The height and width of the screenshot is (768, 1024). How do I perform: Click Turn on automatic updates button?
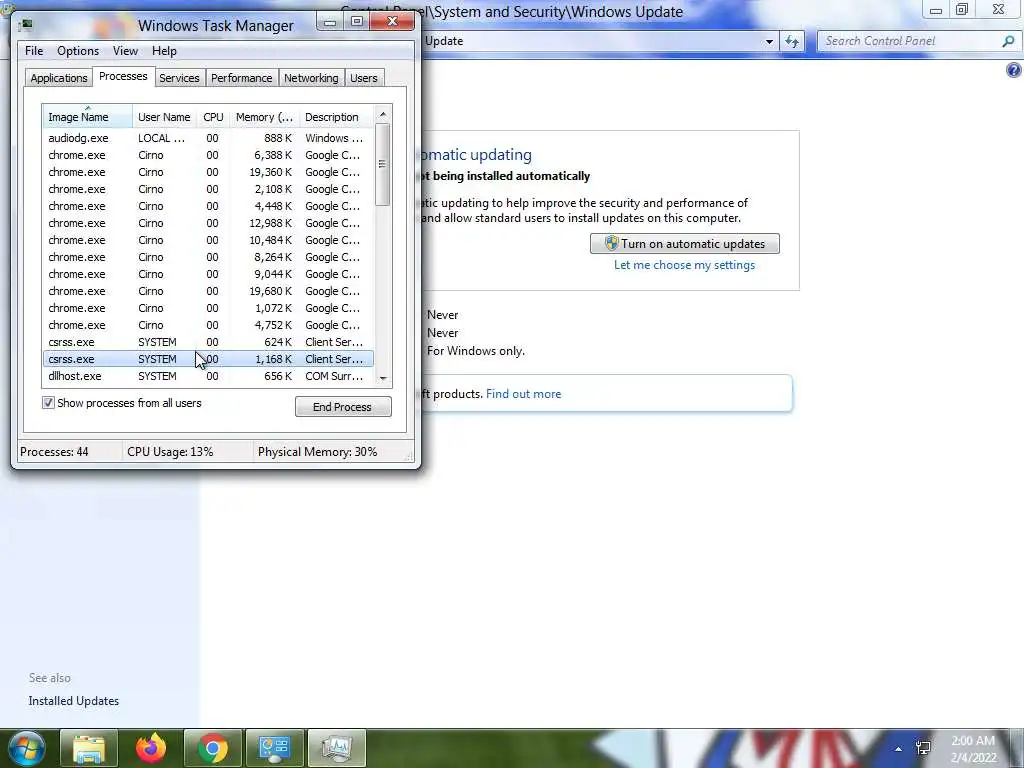684,244
